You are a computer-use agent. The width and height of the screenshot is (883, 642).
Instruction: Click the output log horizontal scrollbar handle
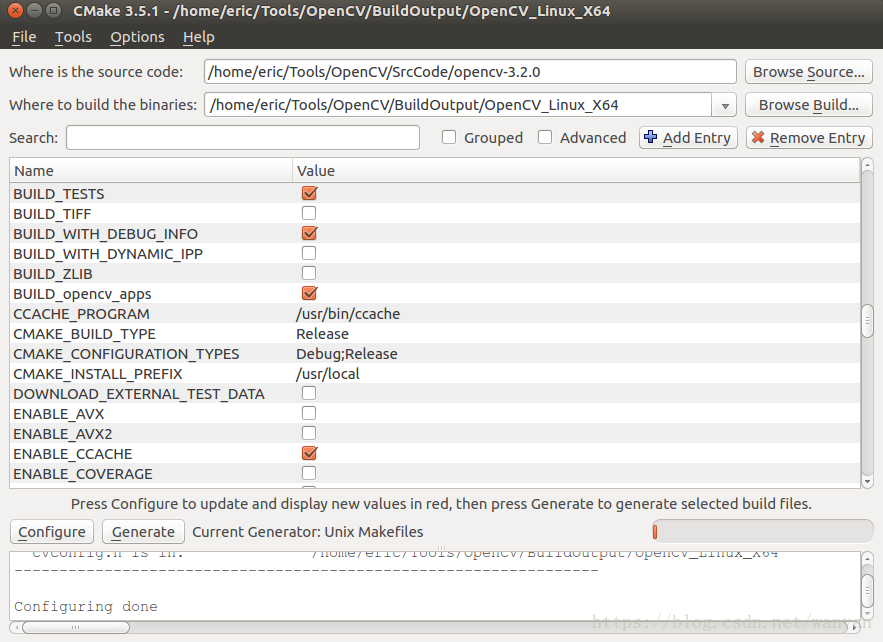tap(75, 627)
